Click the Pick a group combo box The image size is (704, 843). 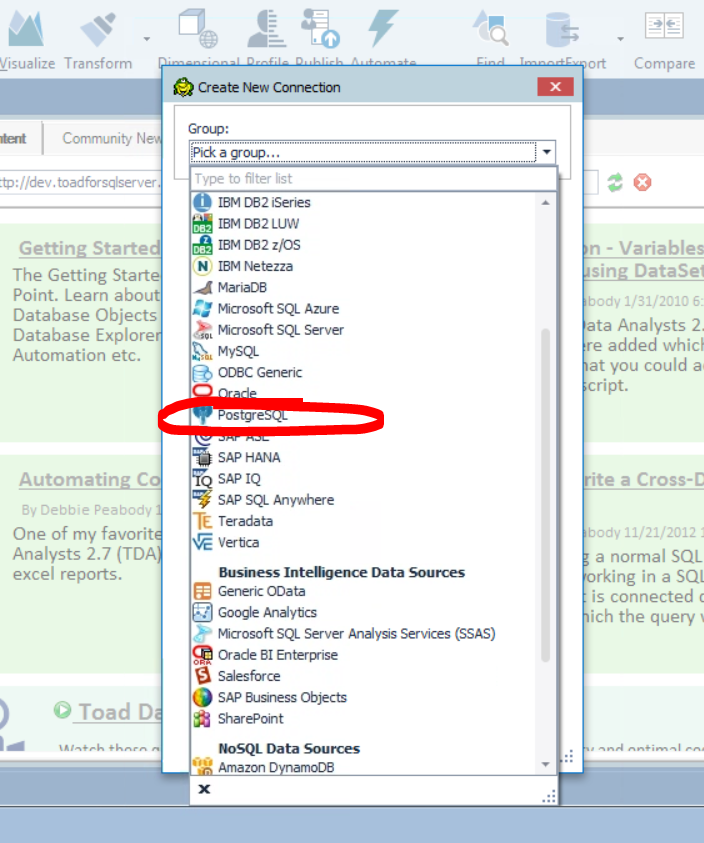372,152
